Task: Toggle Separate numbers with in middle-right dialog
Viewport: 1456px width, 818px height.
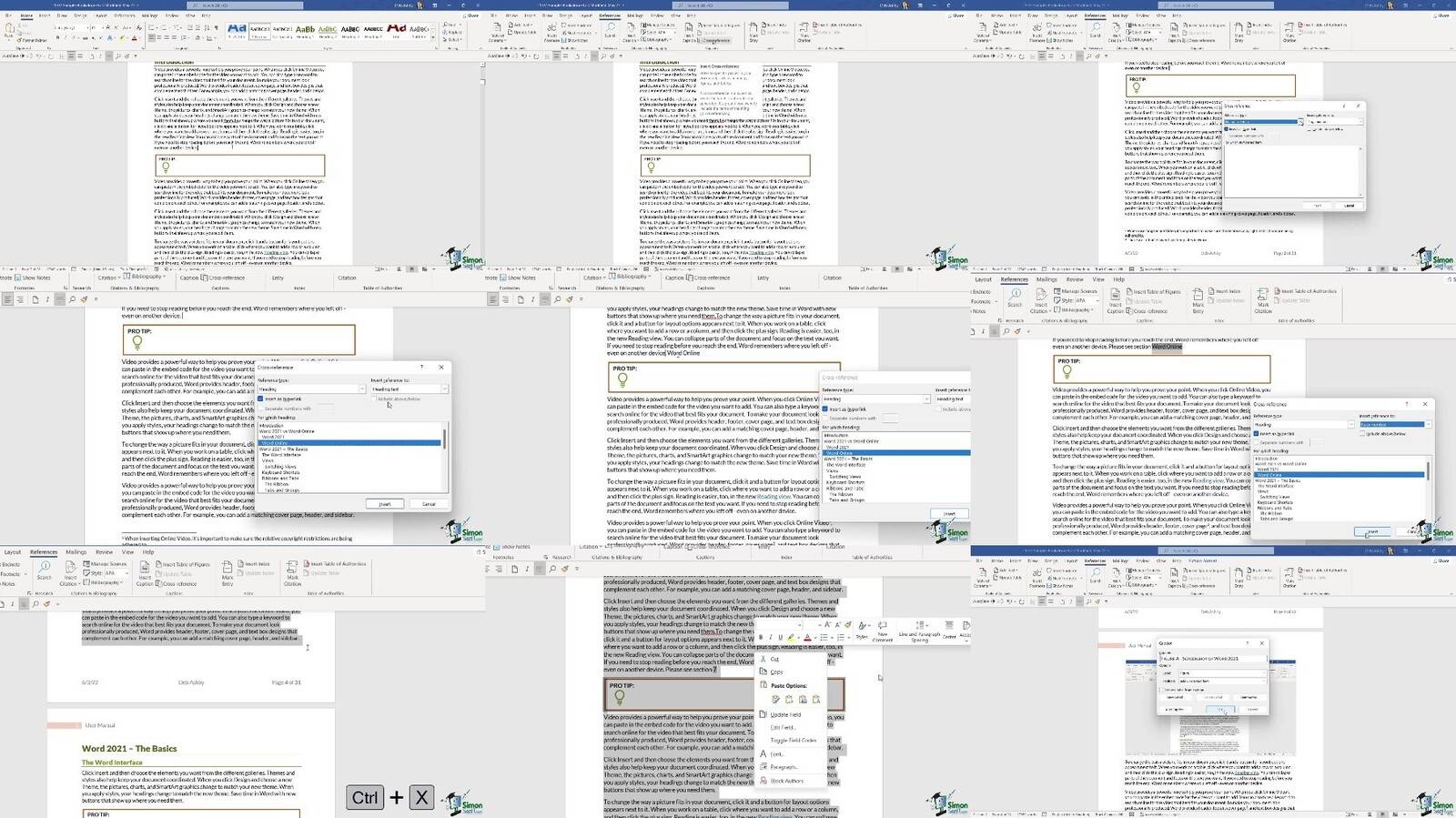Action: click(x=1257, y=442)
